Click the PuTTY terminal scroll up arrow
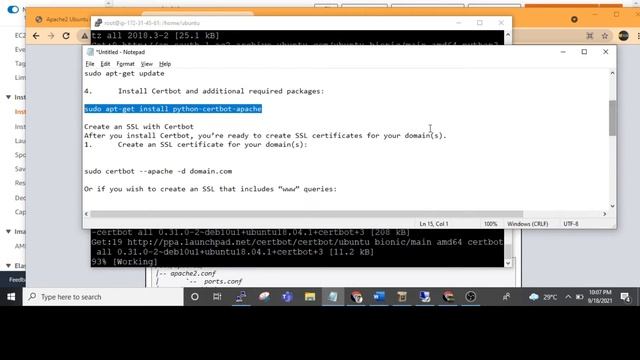The image size is (640, 360). [x=508, y=35]
